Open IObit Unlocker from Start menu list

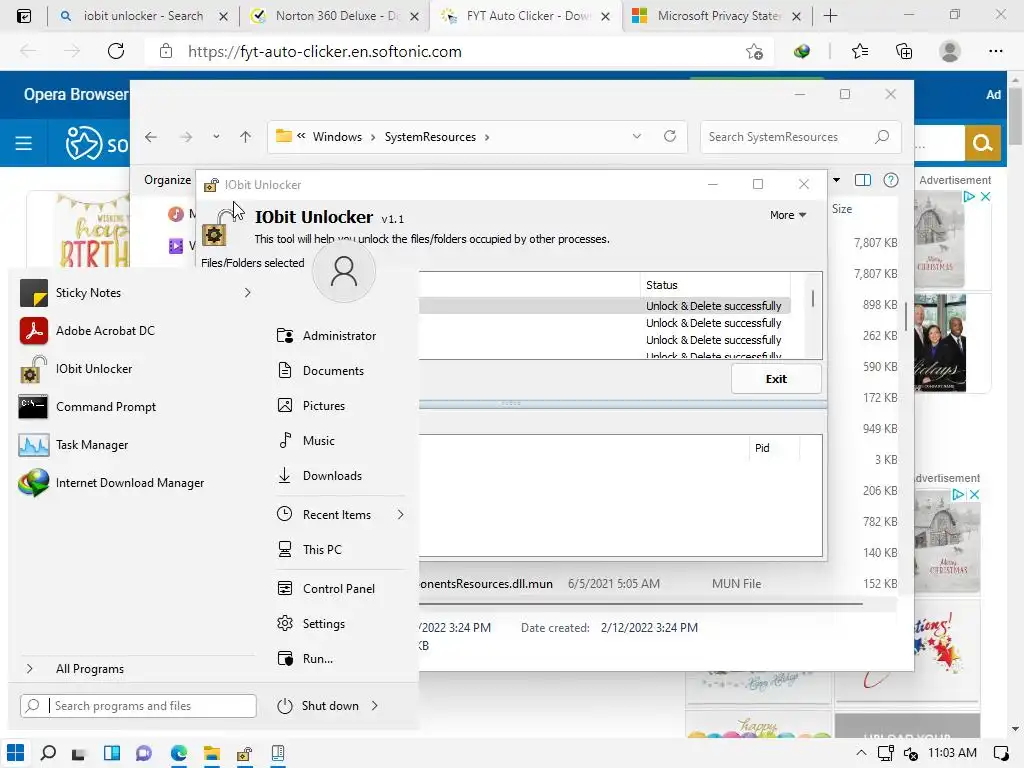(94, 369)
